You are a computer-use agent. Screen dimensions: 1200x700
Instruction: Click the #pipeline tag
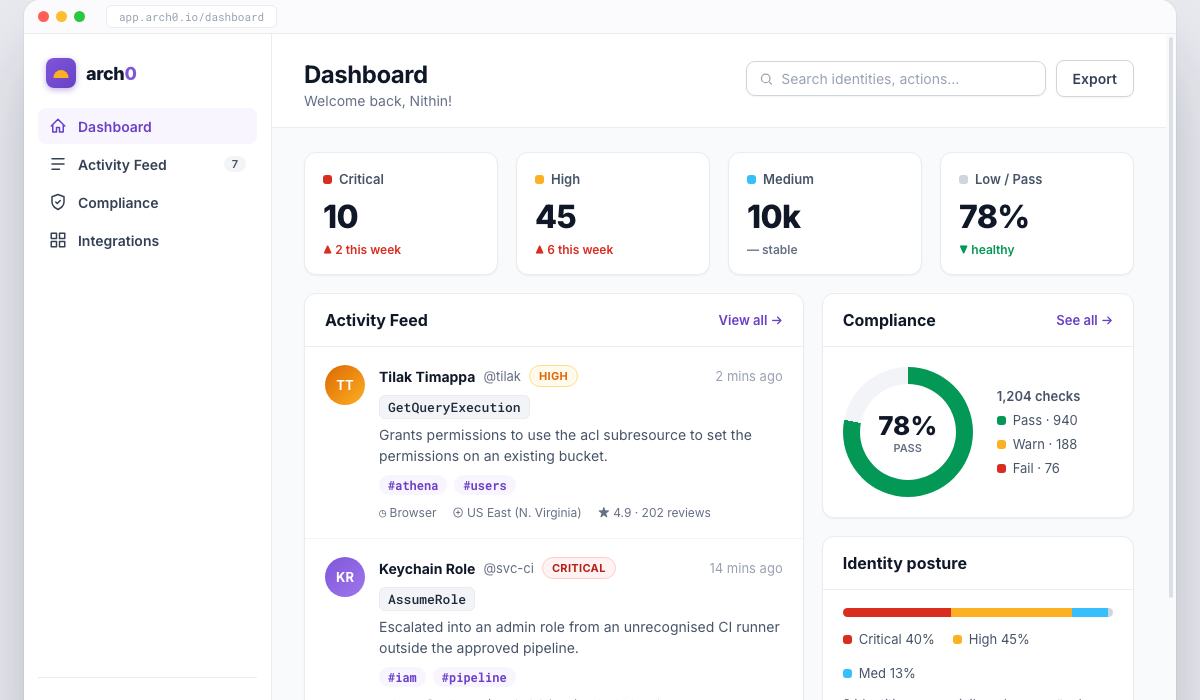[474, 677]
